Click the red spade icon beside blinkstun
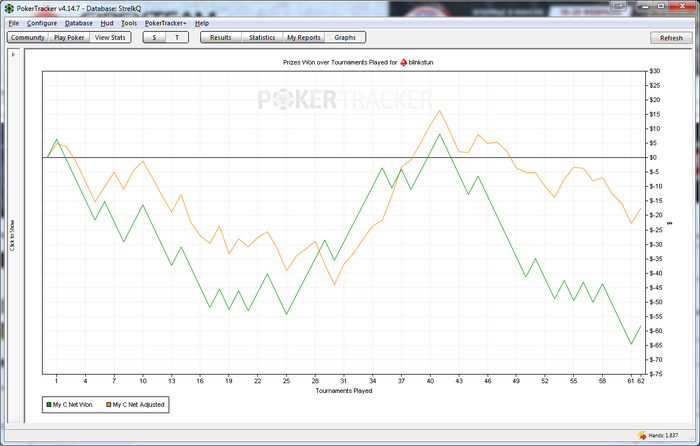The image size is (700, 446). 404,63
